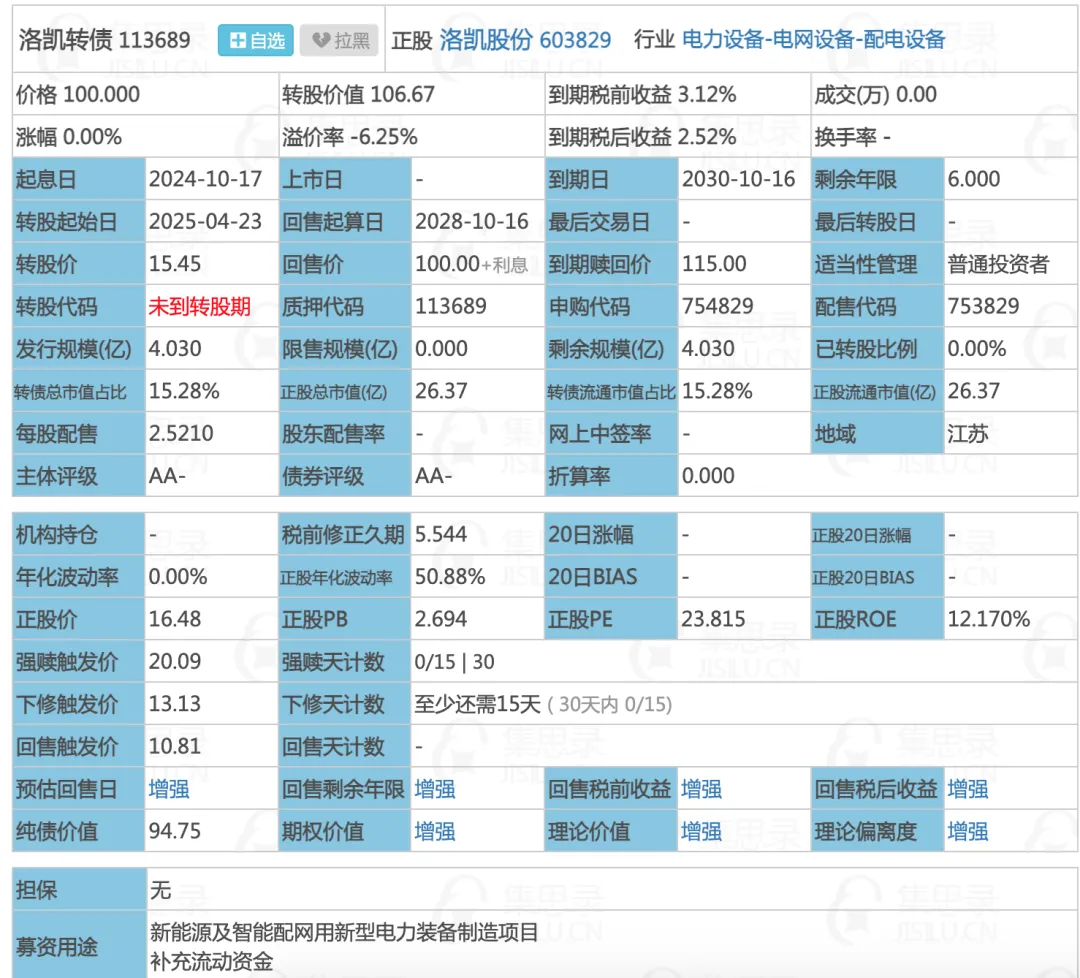Screen dimensions: 1080x978
Task: Click 增强 link for 理论价值
Action: (x=701, y=832)
